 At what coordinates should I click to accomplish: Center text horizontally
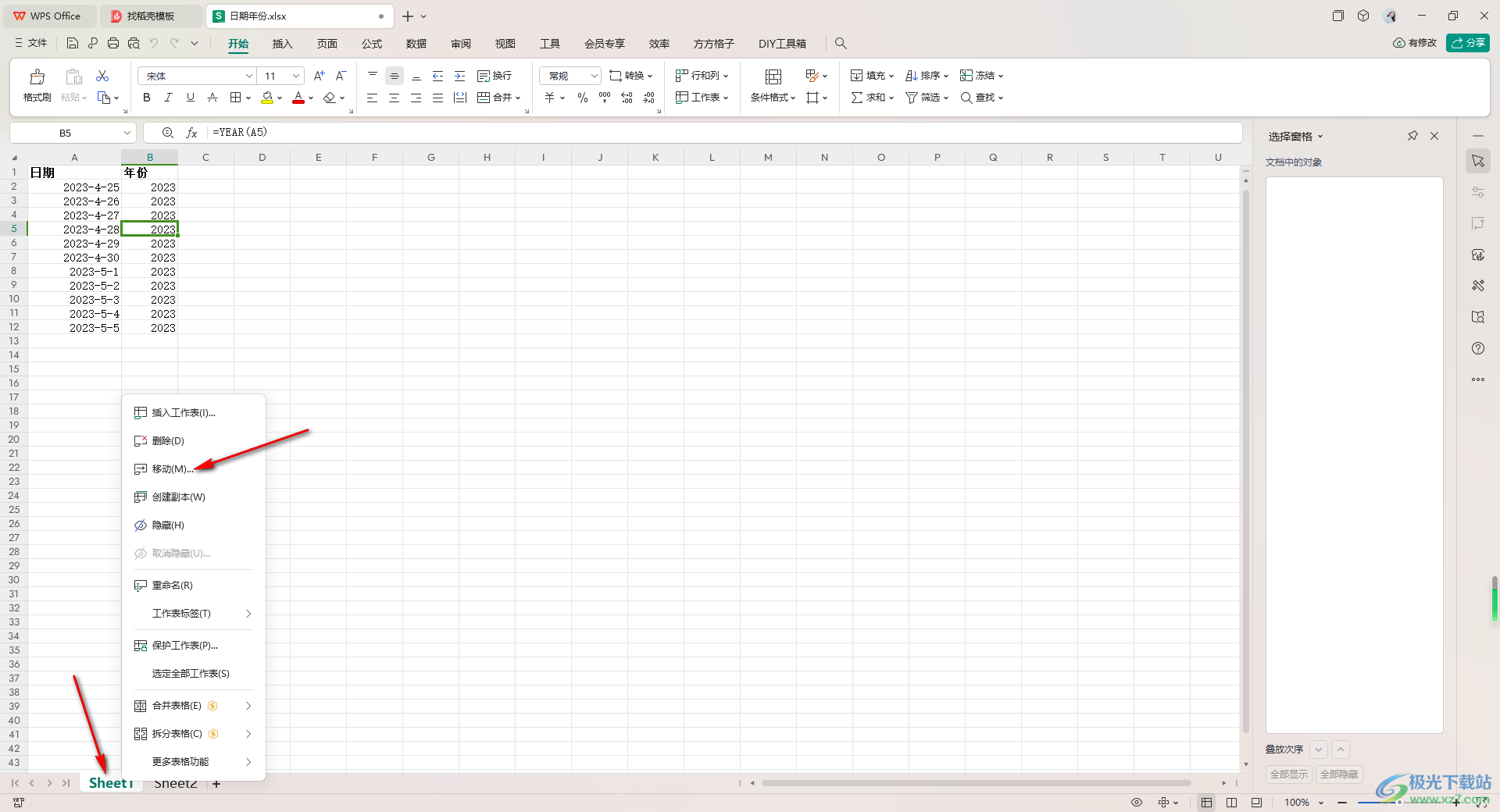point(395,98)
